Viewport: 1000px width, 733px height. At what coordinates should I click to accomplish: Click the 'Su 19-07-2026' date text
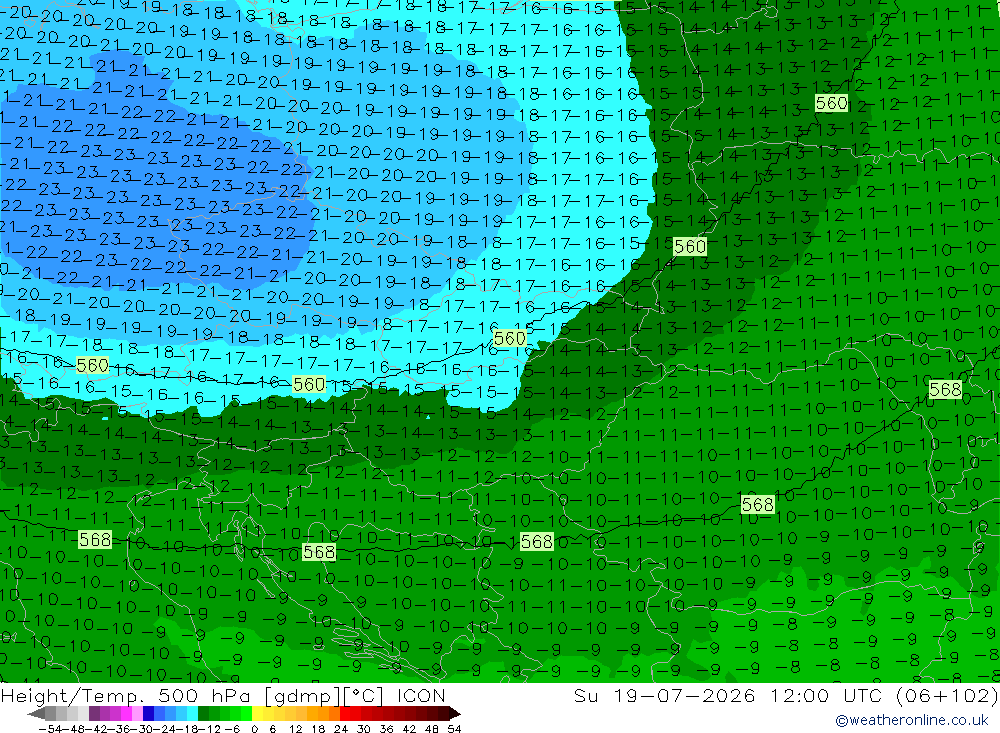click(x=665, y=695)
